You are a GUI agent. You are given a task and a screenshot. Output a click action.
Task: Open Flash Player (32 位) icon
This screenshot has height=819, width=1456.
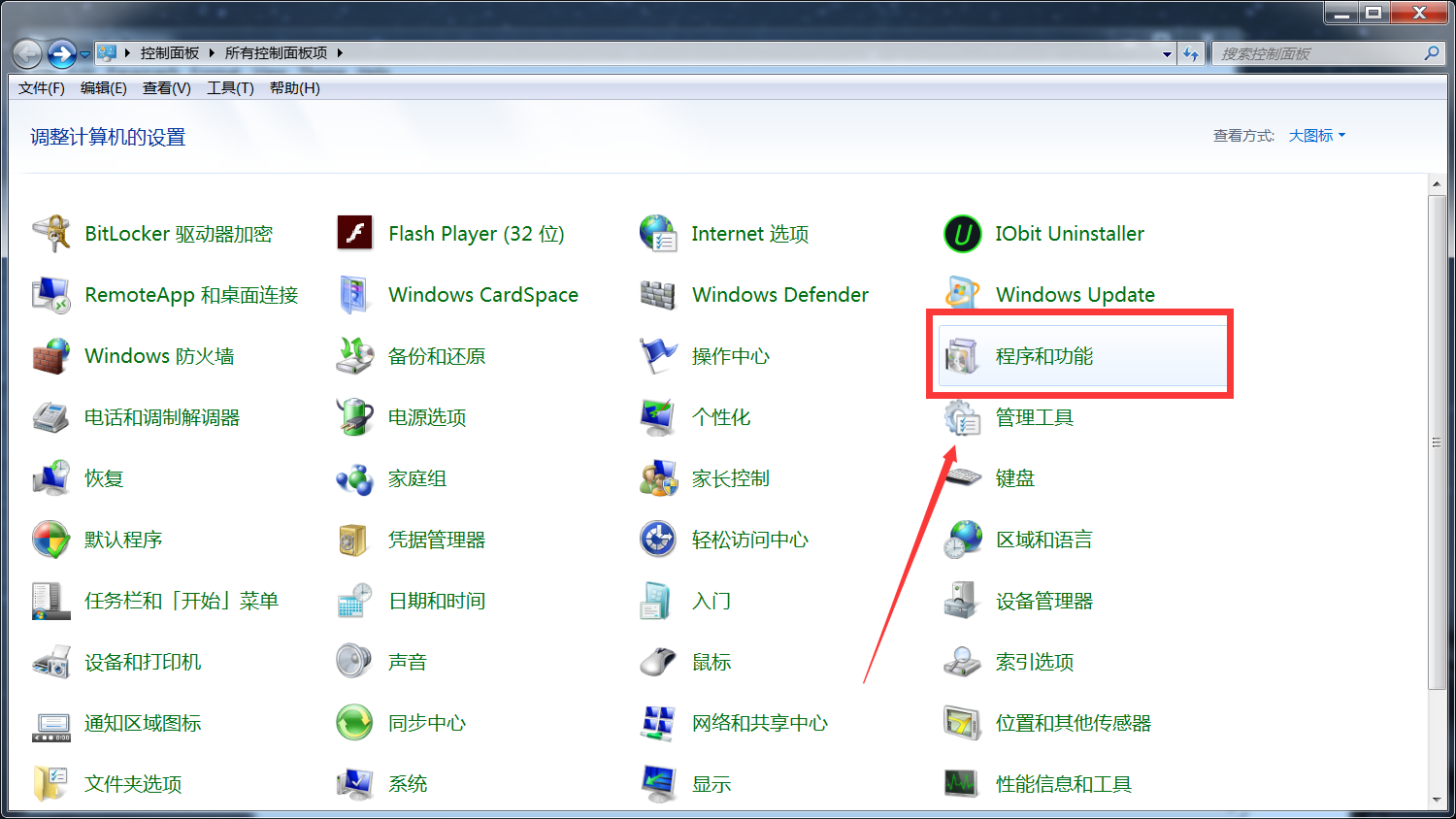tap(355, 234)
